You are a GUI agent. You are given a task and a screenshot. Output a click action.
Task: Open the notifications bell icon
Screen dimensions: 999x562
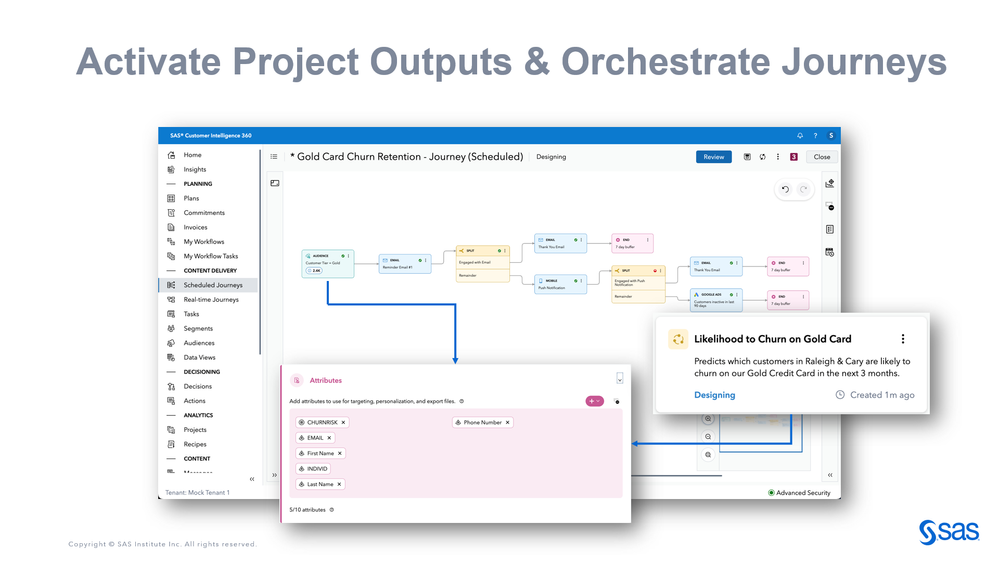(x=800, y=136)
